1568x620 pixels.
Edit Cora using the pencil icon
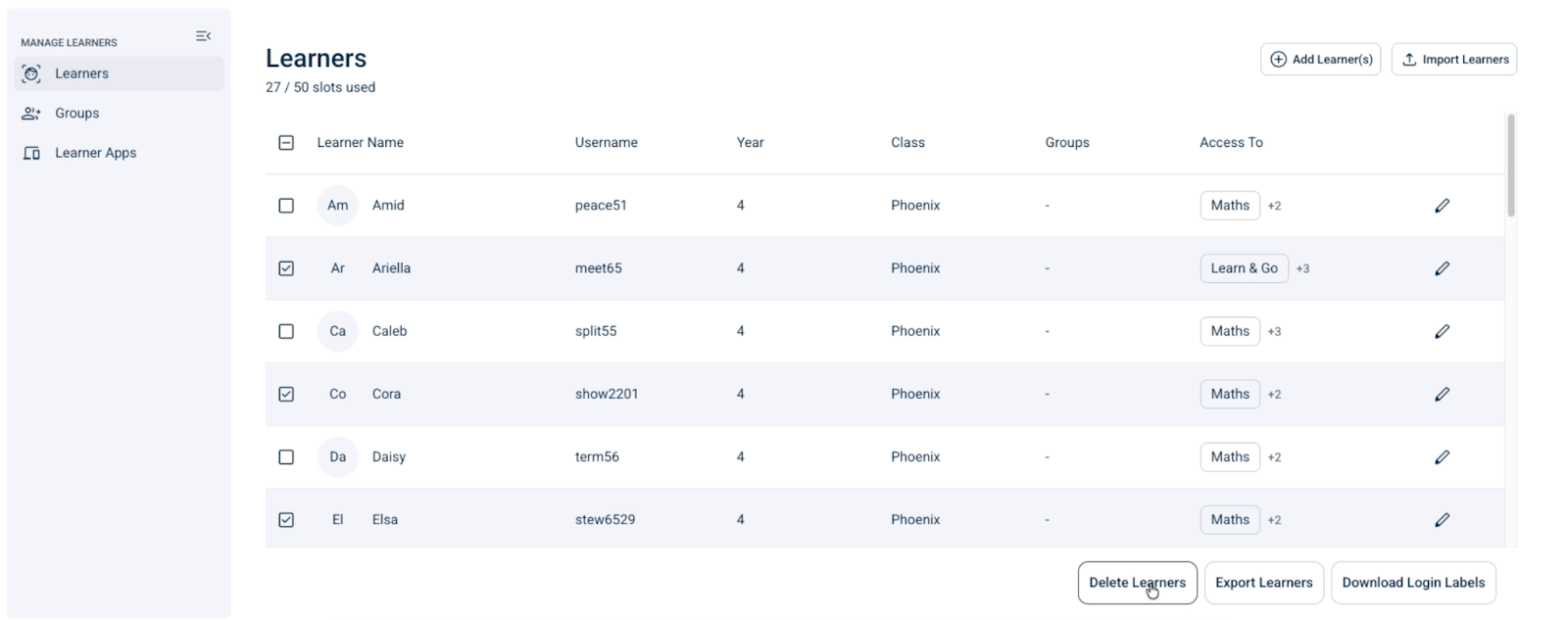[x=1442, y=394]
